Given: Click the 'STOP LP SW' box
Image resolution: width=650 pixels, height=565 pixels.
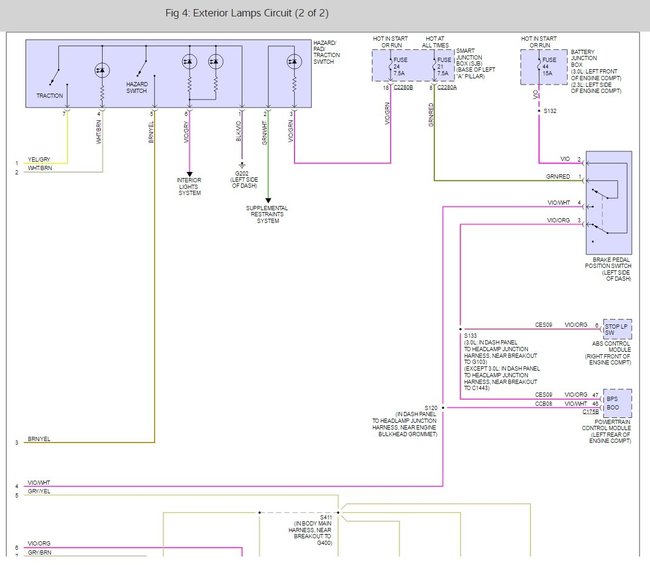Looking at the screenshot, I should (617, 330).
